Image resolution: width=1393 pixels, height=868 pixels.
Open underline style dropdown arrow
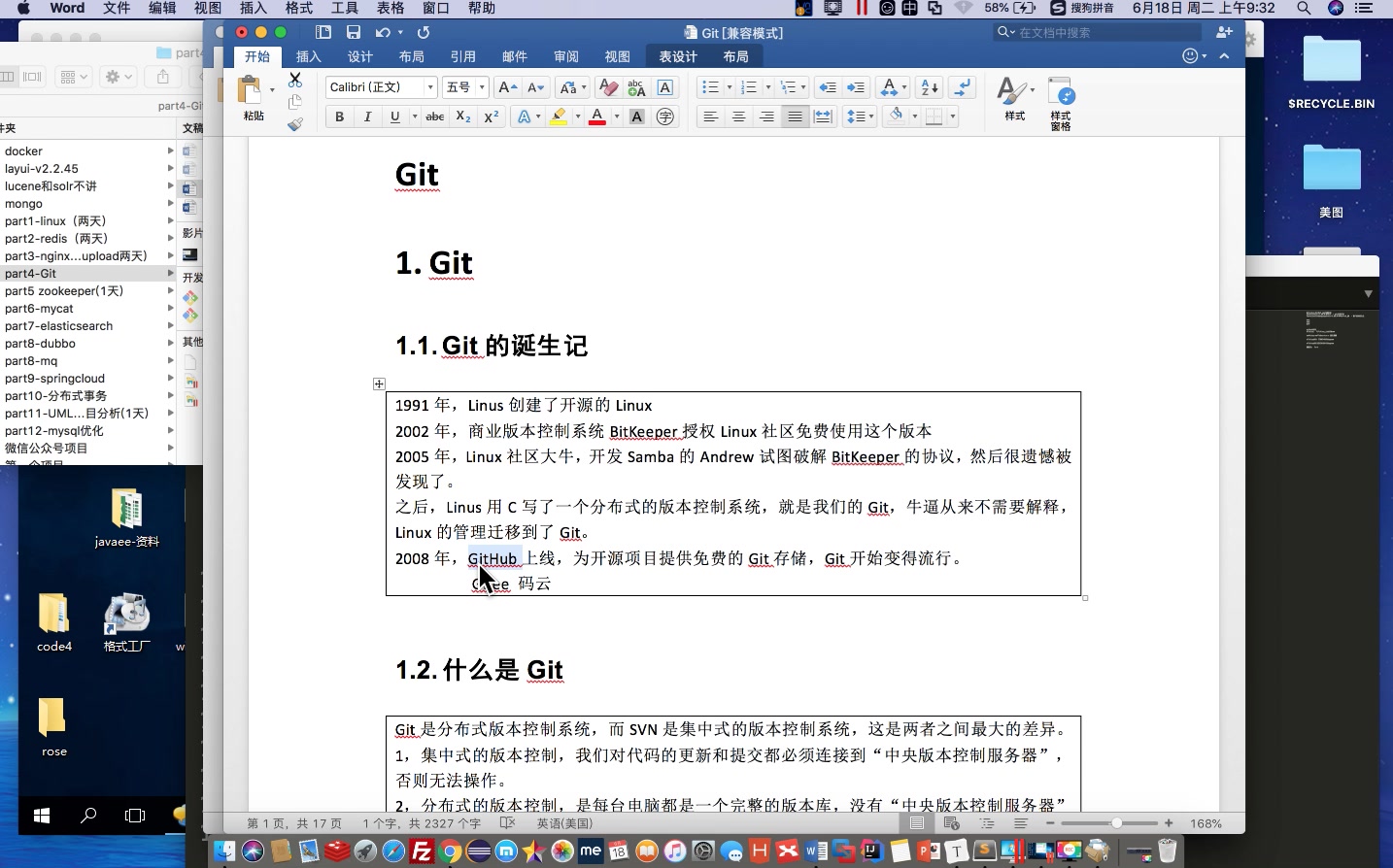tap(415, 117)
